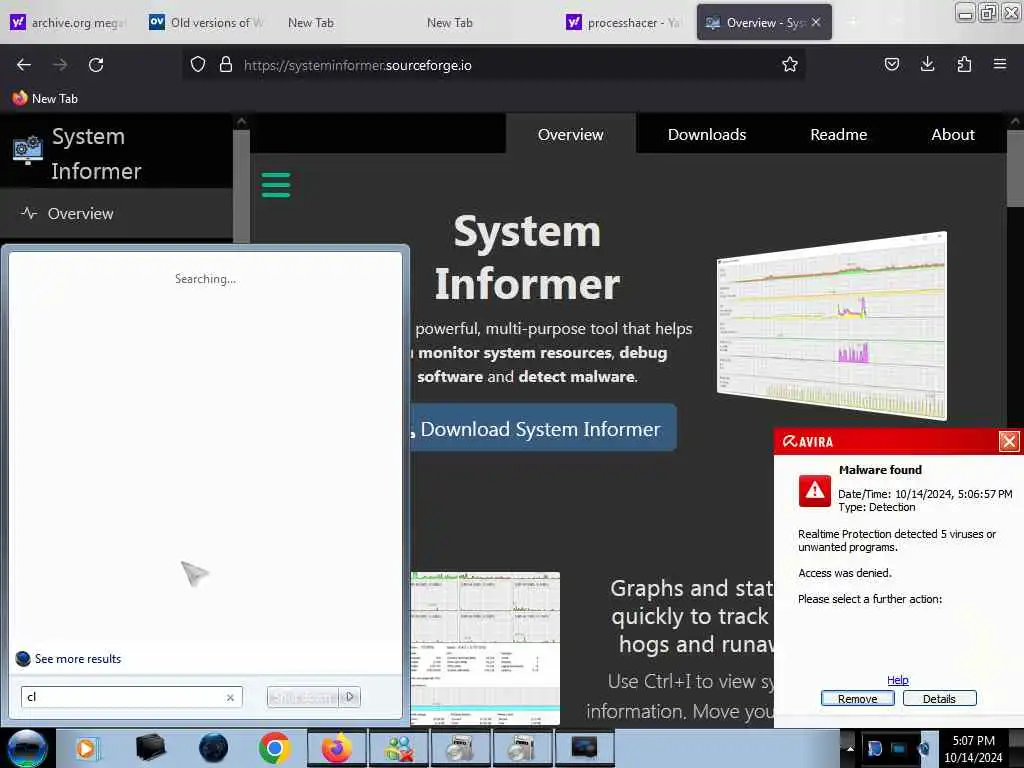Clear the Start menu search text

pyautogui.click(x=230, y=697)
